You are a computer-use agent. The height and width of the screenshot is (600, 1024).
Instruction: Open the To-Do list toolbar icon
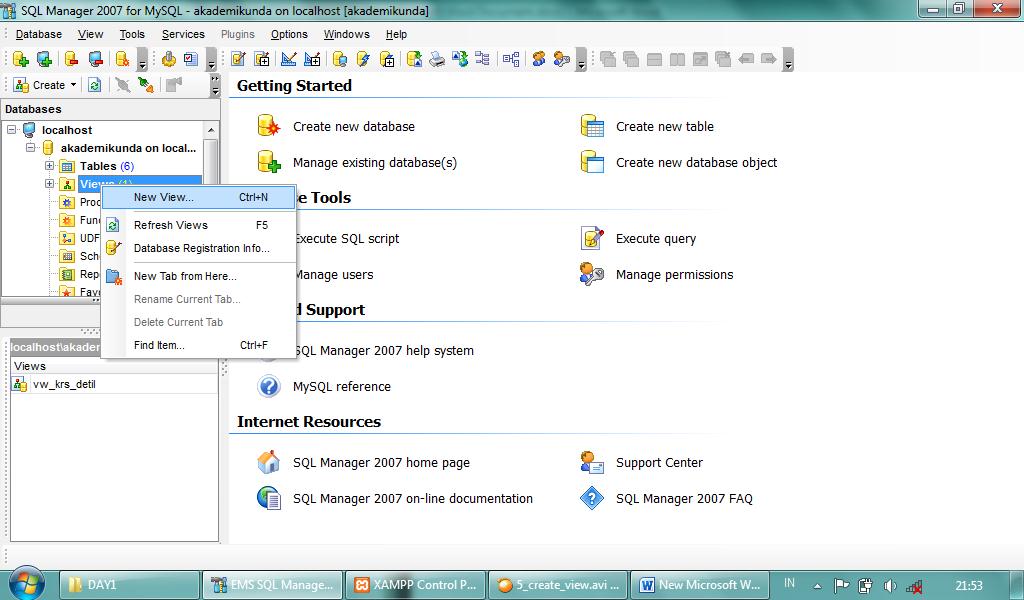click(x=191, y=59)
